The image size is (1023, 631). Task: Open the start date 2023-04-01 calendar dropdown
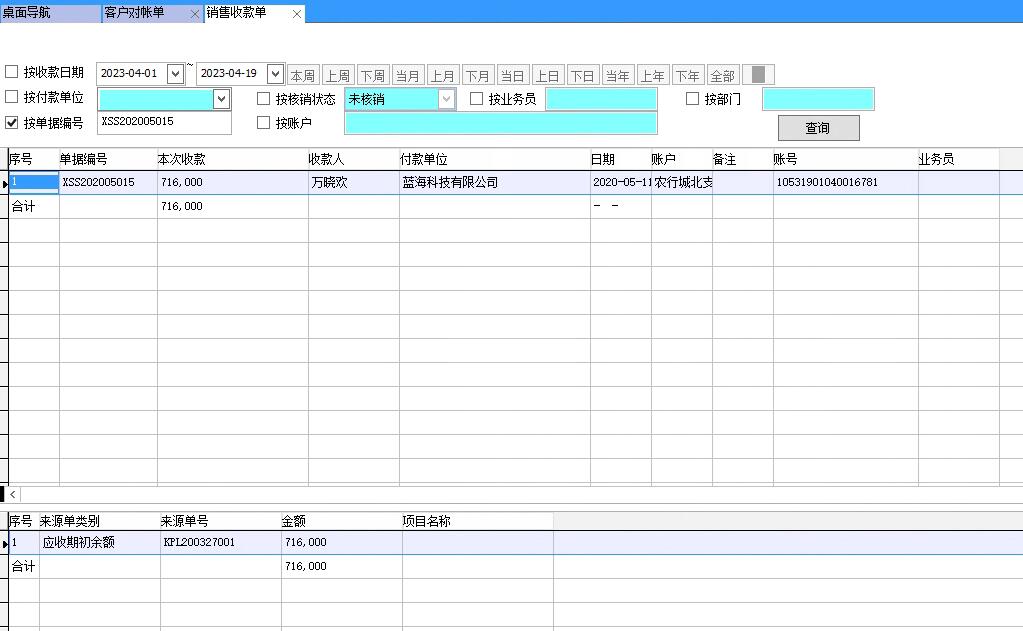tap(176, 73)
